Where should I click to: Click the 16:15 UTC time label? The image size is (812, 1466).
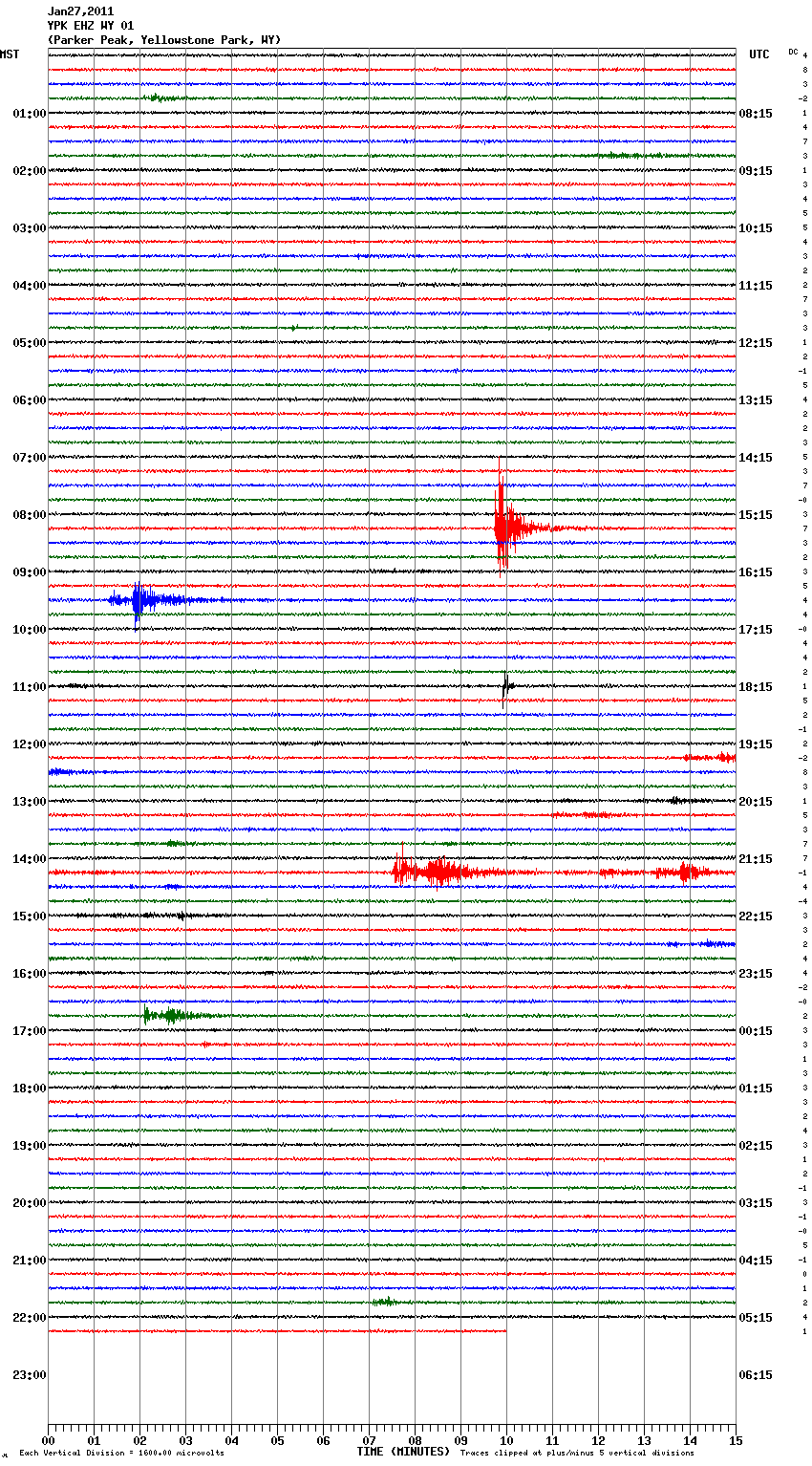pos(756,572)
